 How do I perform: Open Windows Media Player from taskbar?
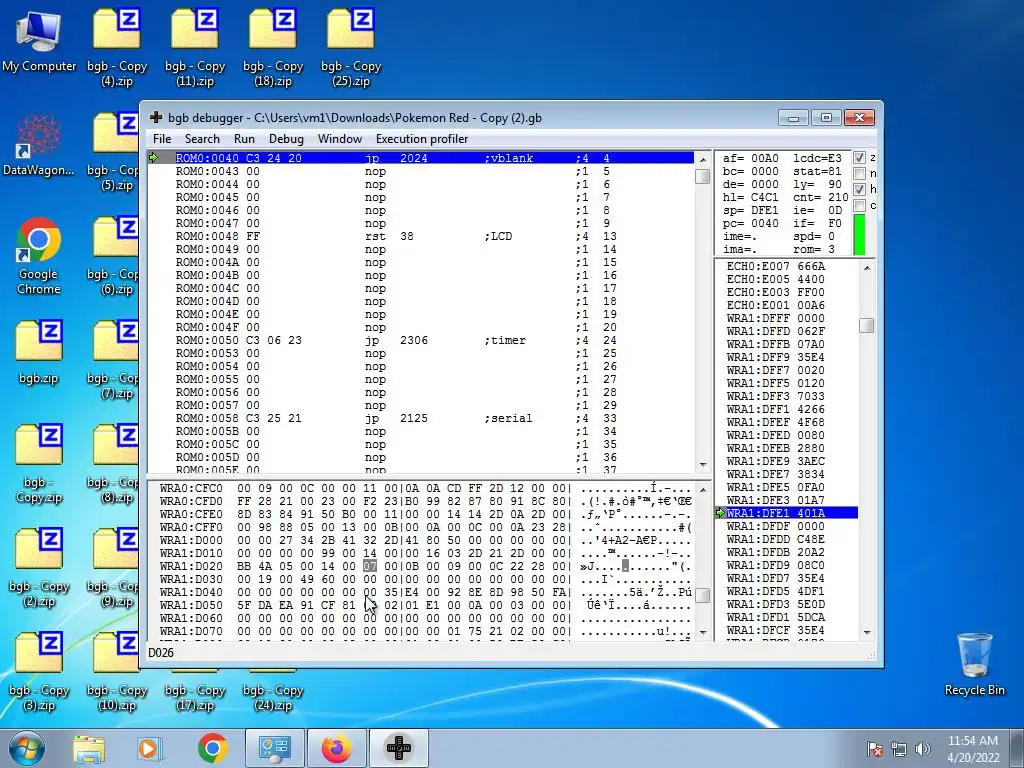148,748
